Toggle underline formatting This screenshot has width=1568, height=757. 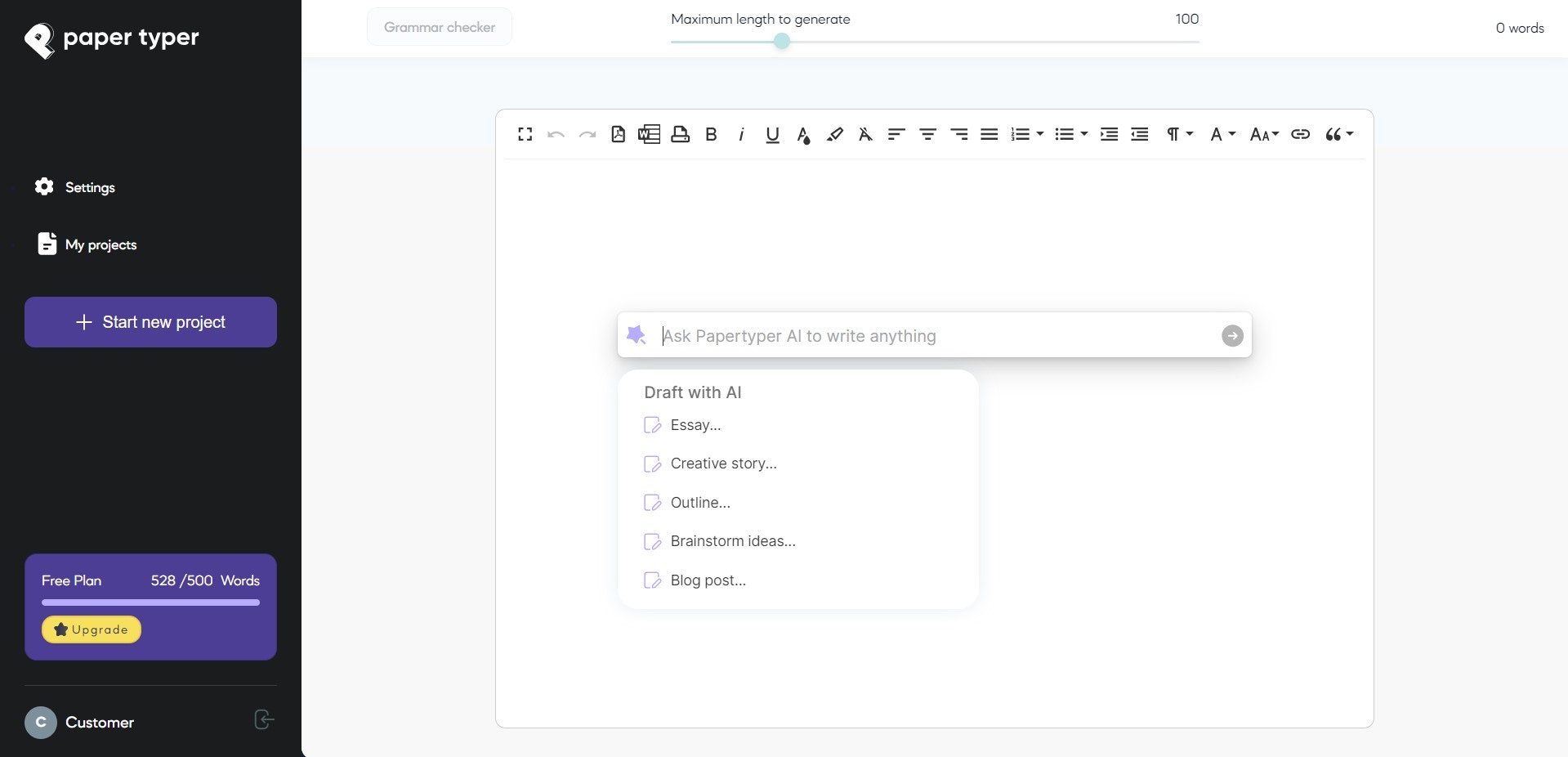772,135
